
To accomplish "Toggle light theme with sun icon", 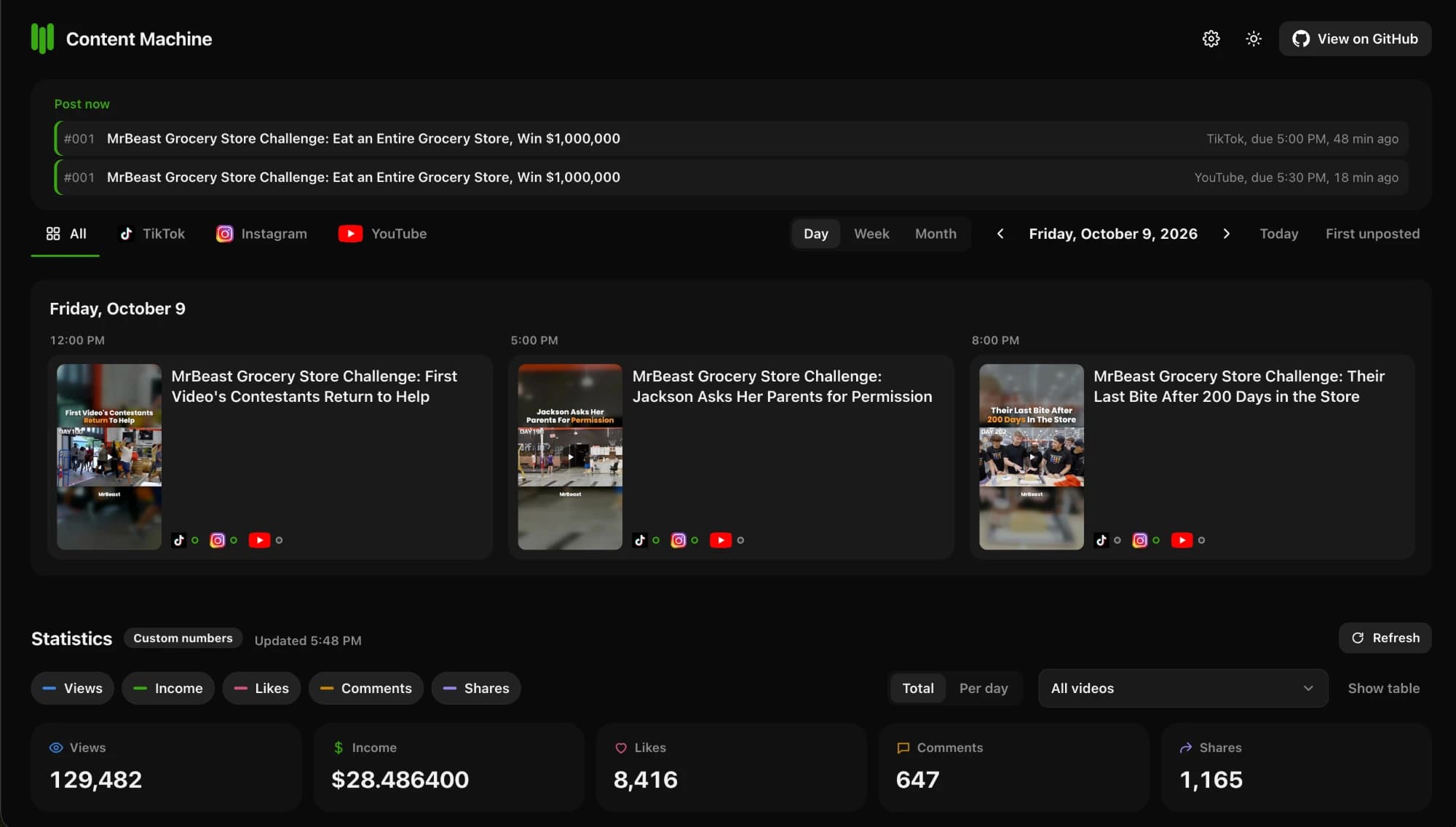I will click(x=1254, y=39).
